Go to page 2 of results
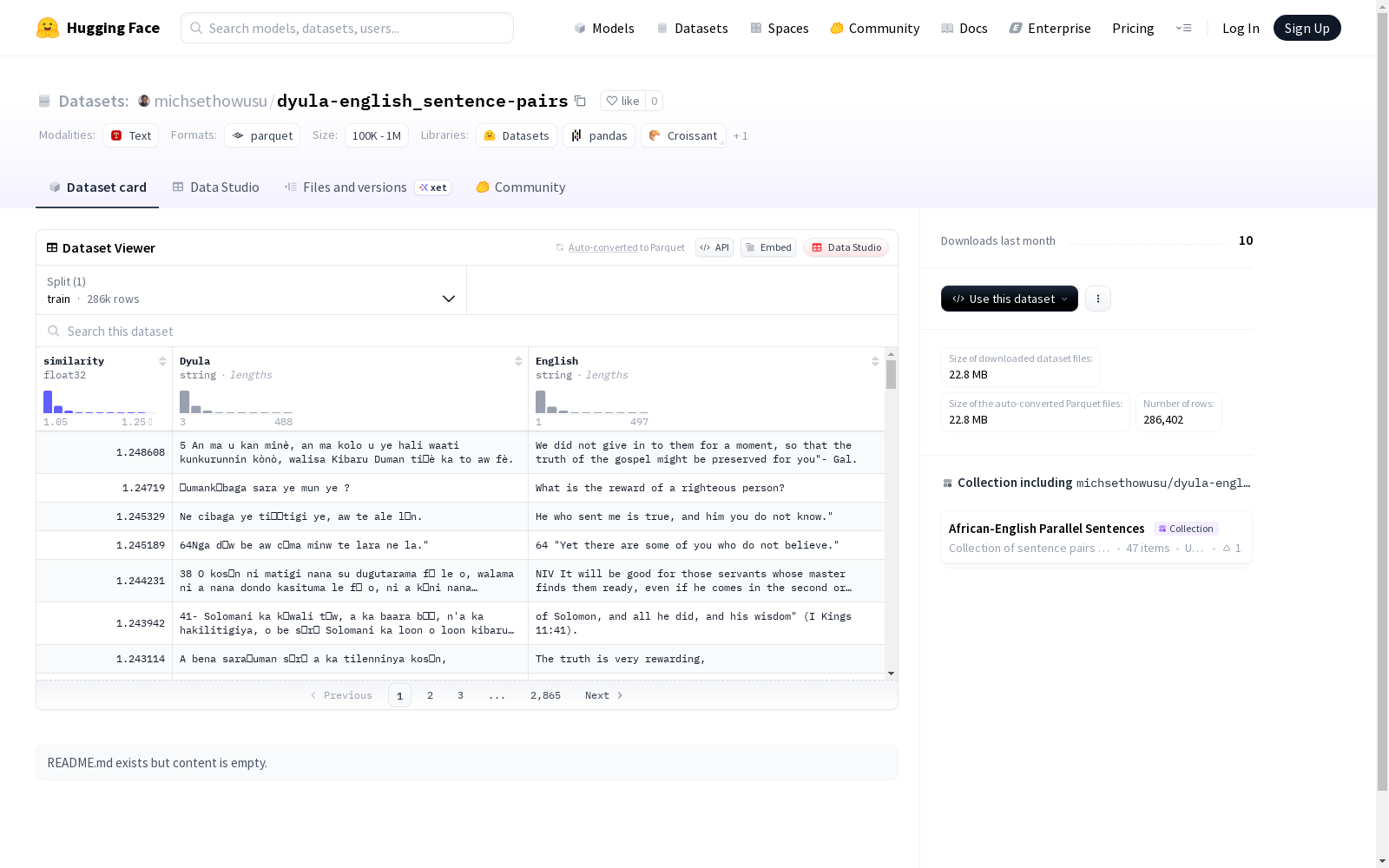Image resolution: width=1389 pixels, height=868 pixels. [x=430, y=695]
